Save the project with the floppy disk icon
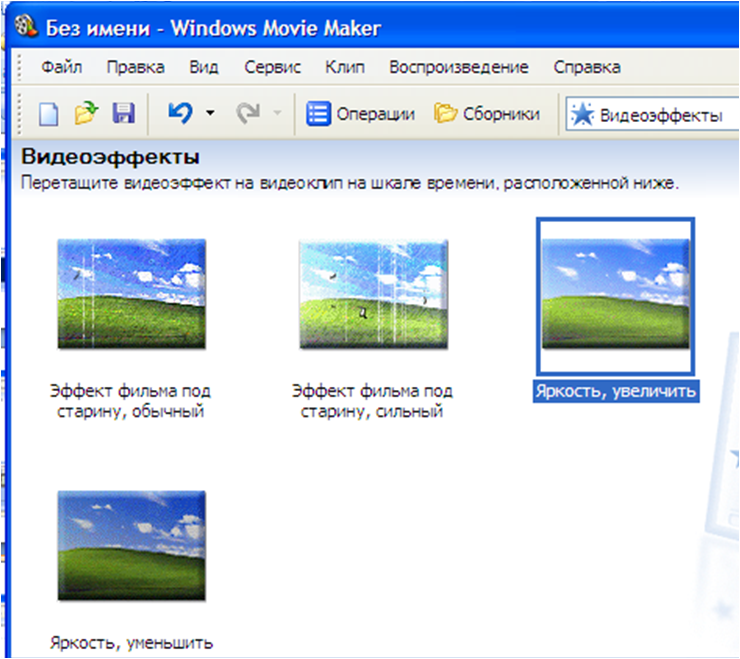The width and height of the screenshot is (740, 659). tap(123, 114)
